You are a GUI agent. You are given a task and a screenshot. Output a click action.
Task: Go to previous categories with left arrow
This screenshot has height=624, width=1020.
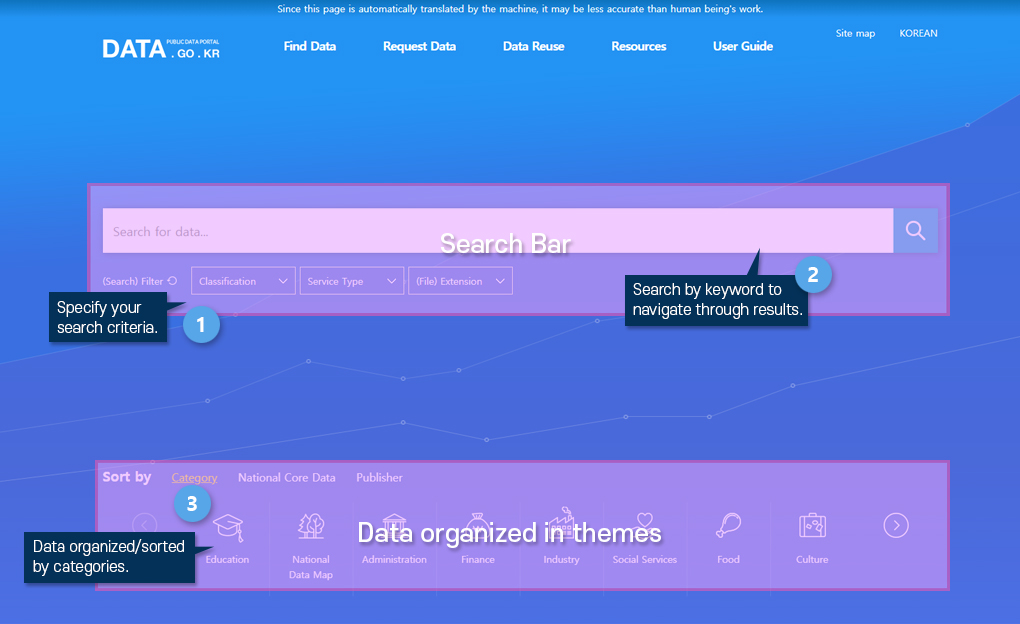pyautogui.click(x=145, y=525)
